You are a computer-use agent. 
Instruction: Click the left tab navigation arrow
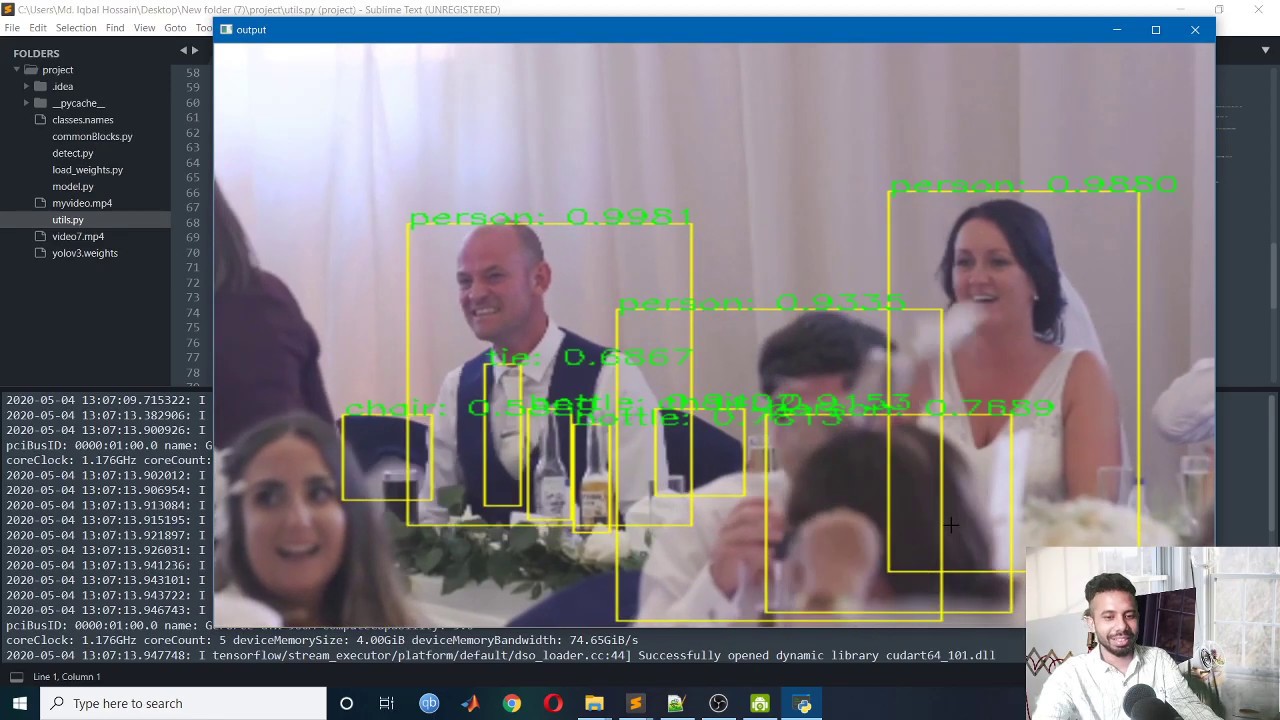(184, 50)
